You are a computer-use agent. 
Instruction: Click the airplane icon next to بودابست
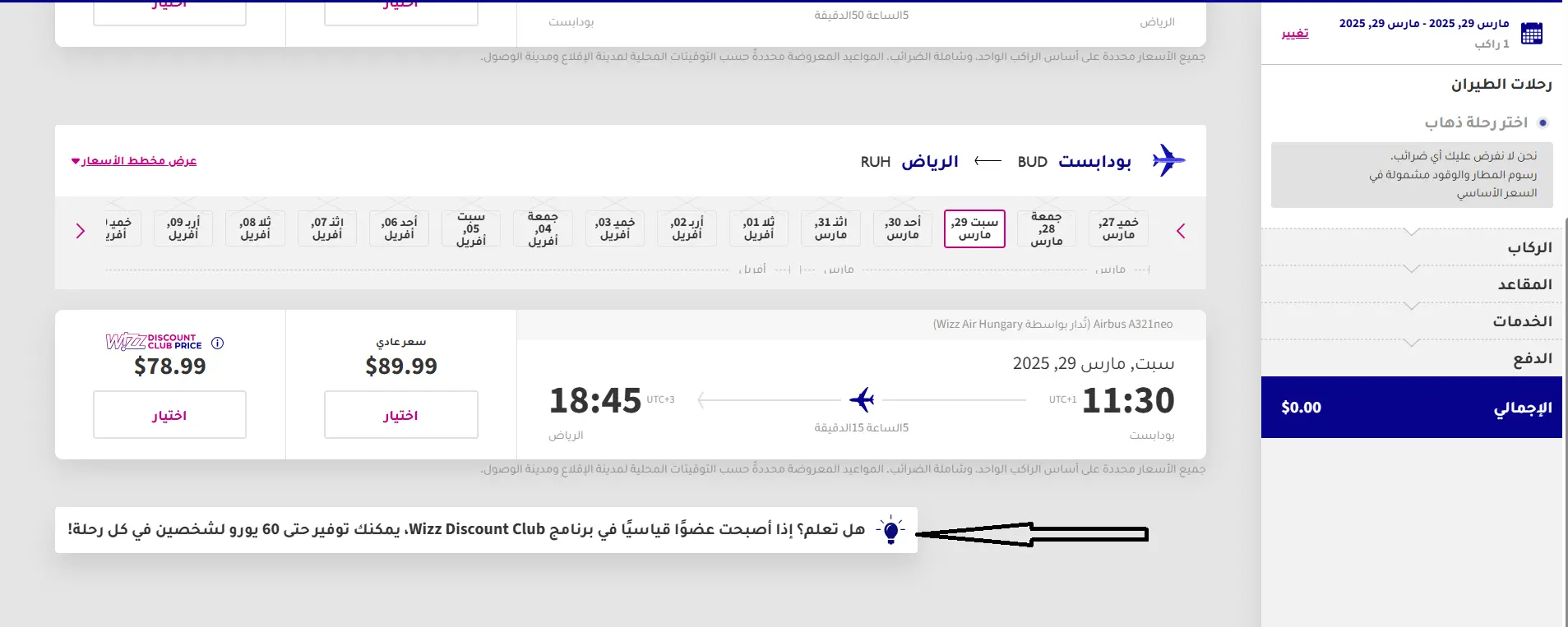click(x=1168, y=160)
